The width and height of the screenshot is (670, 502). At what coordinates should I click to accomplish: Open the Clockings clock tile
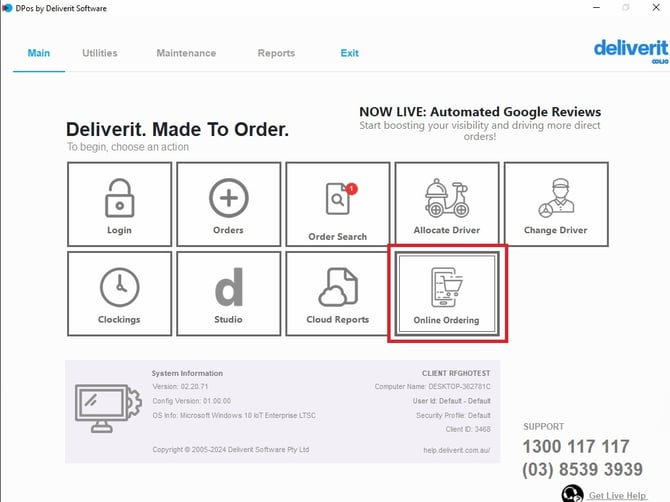pyautogui.click(x=119, y=294)
